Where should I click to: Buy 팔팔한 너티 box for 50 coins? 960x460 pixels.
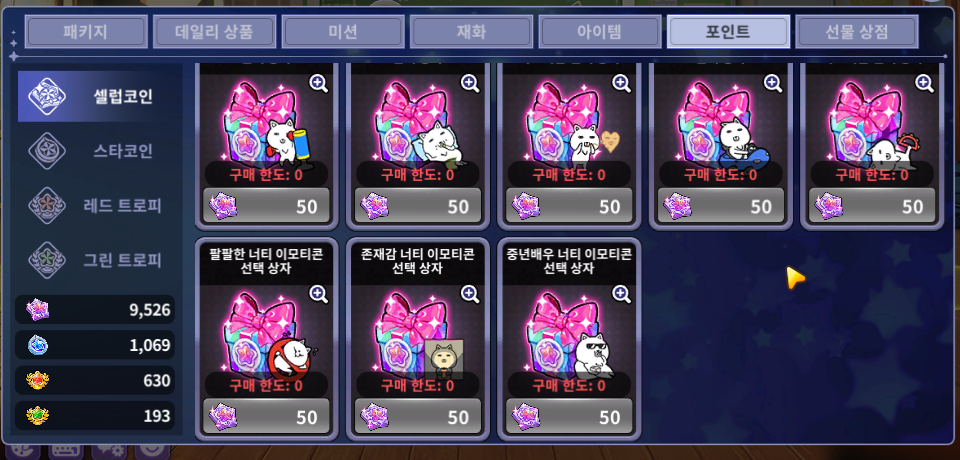[x=266, y=417]
